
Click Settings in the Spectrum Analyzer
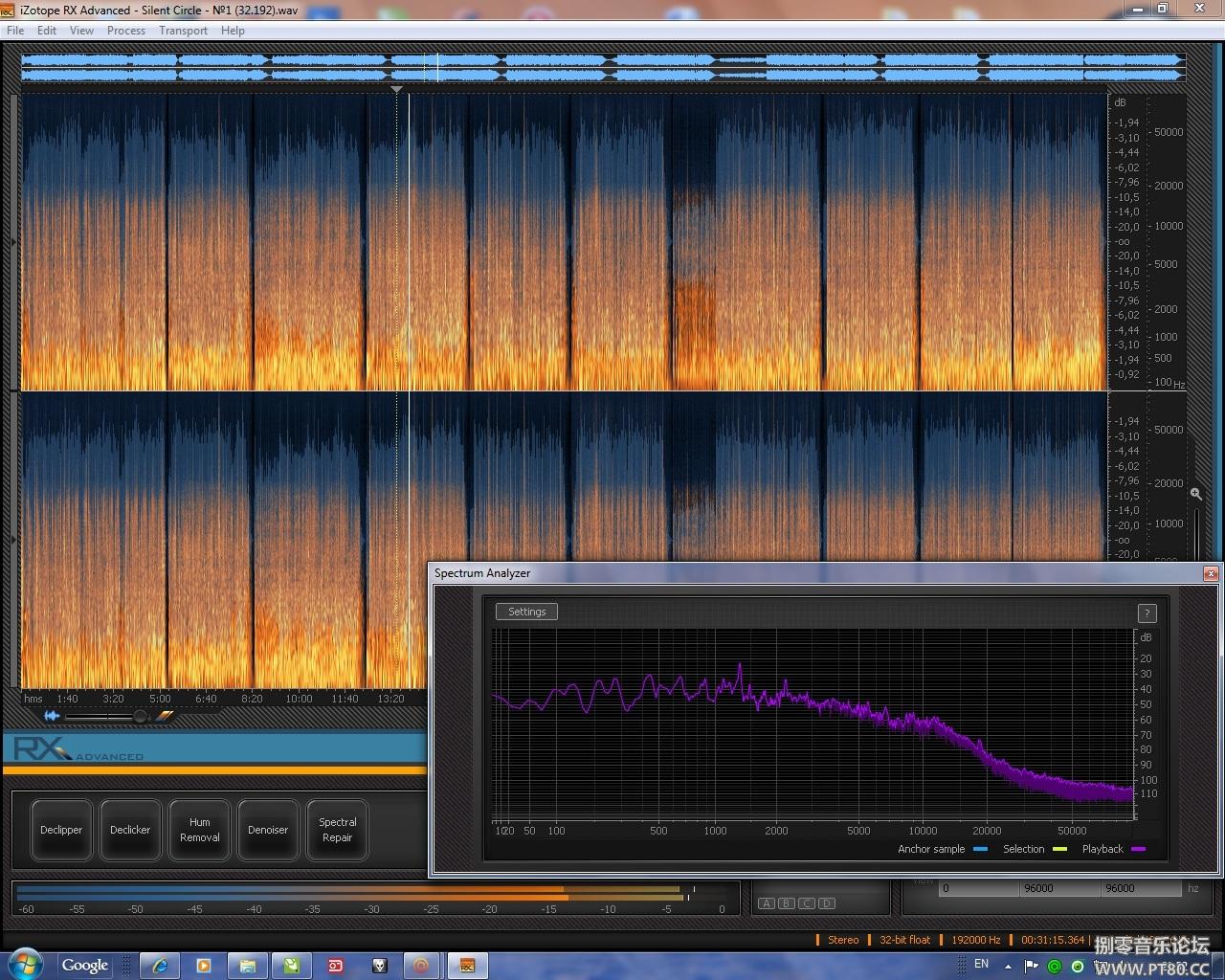point(526,612)
